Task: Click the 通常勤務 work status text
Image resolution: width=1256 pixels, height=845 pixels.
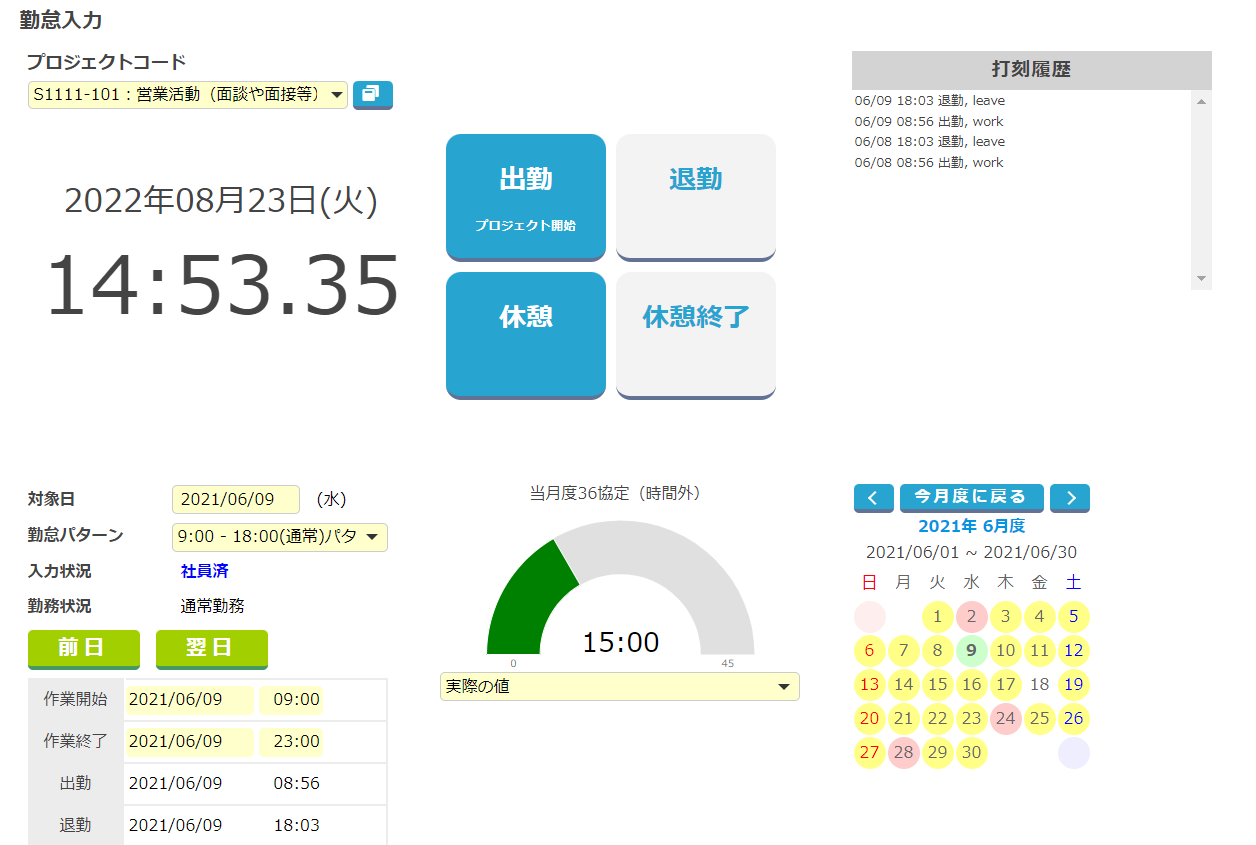Action: (x=213, y=606)
